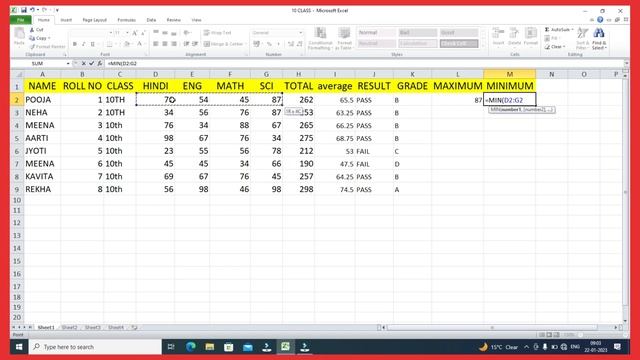Image resolution: width=640 pixels, height=360 pixels.
Task: Increase font size with Grow Font icon
Action: point(135,33)
